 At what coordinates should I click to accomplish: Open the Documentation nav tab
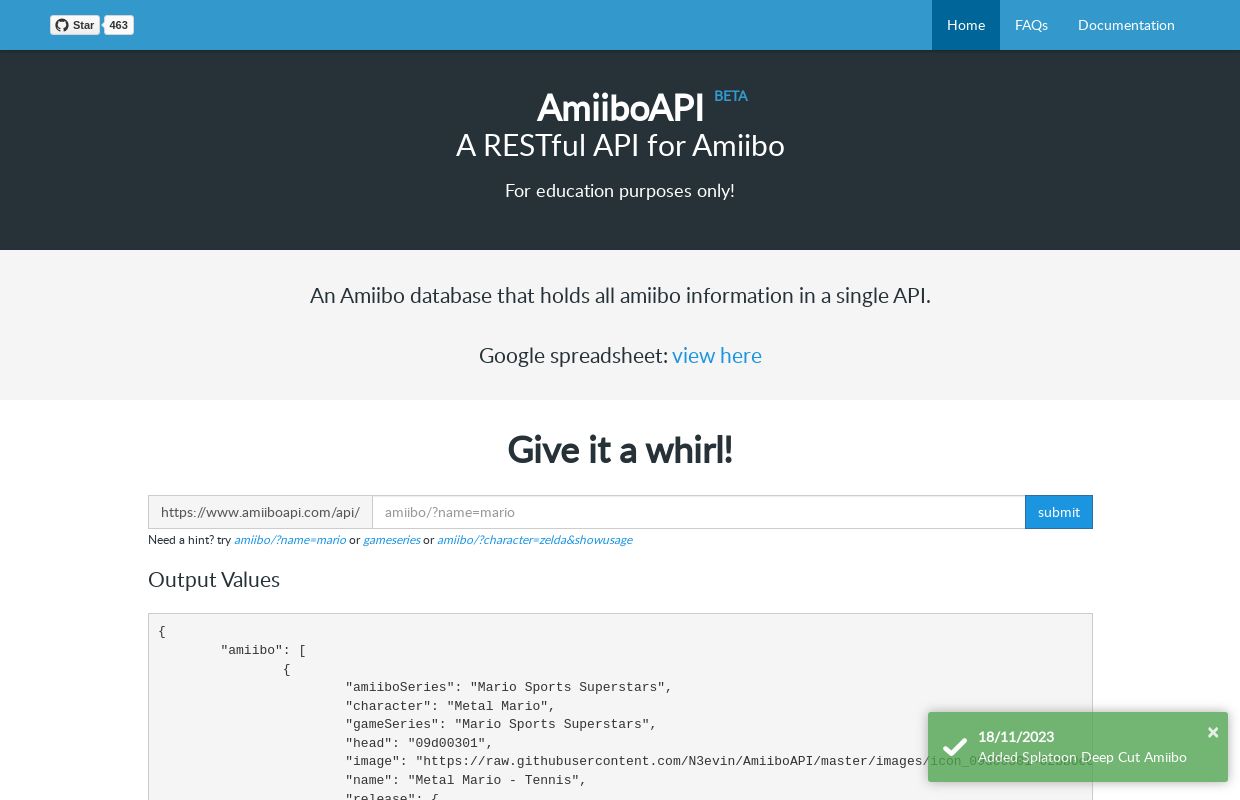(x=1126, y=25)
